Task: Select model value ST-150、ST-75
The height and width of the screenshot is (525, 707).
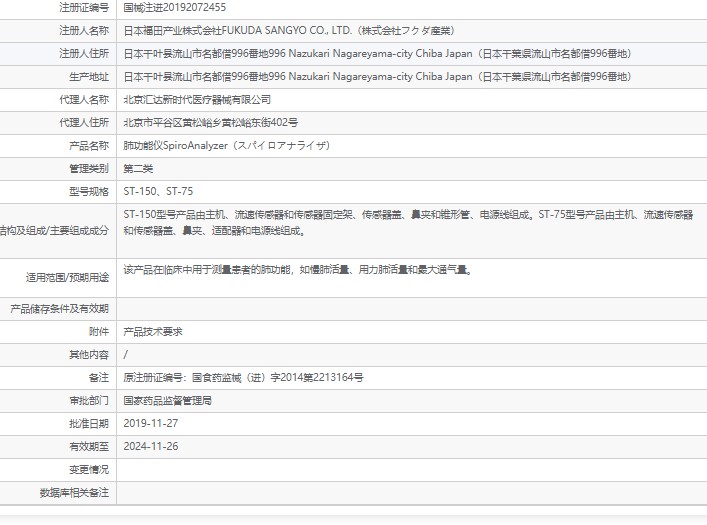Action: point(158,192)
